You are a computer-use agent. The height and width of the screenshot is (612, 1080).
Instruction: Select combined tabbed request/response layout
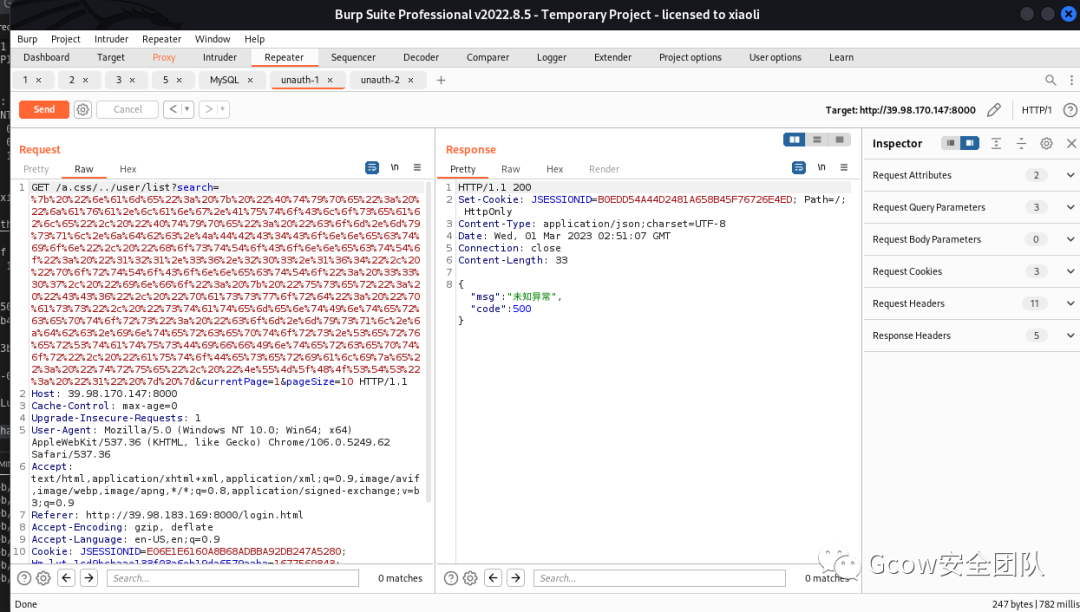click(x=840, y=140)
